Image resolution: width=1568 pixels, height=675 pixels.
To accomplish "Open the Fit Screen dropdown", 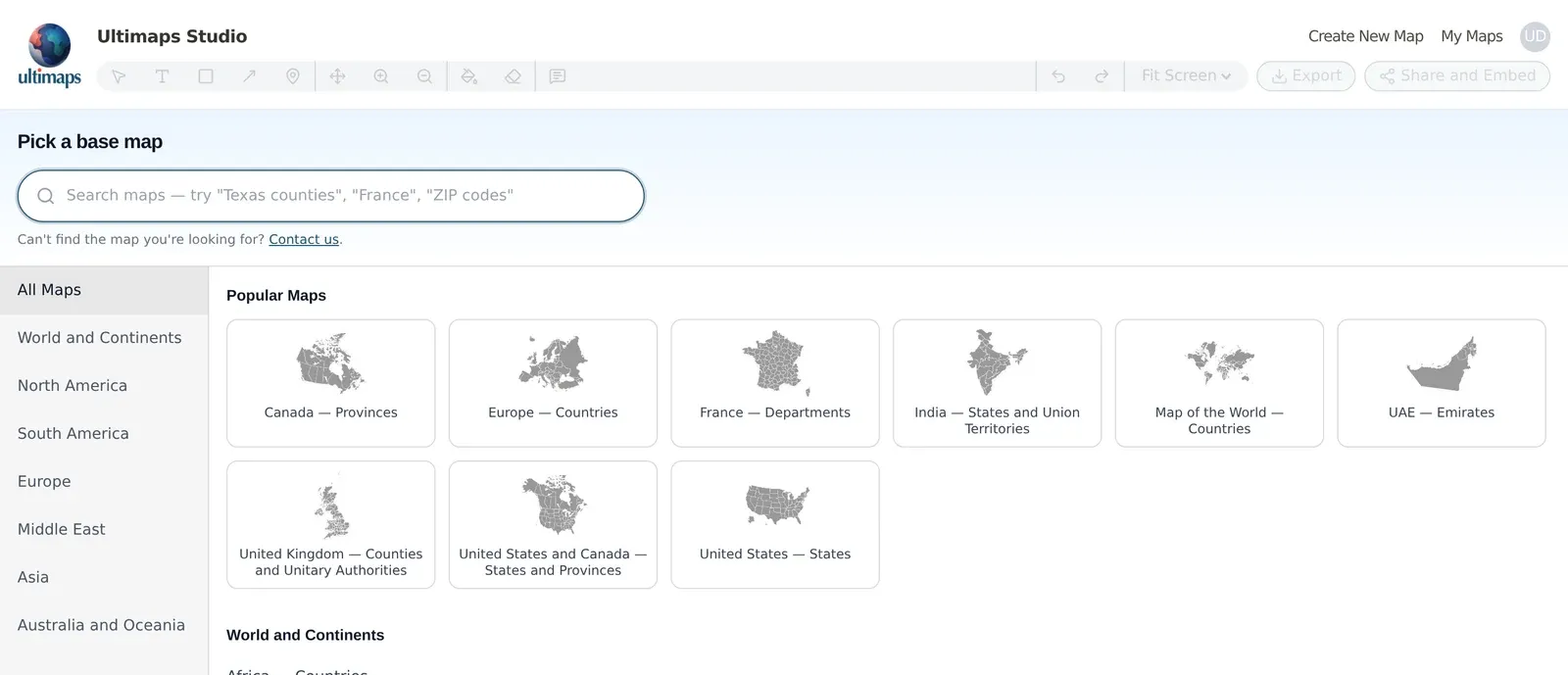I will pyautogui.click(x=1186, y=76).
